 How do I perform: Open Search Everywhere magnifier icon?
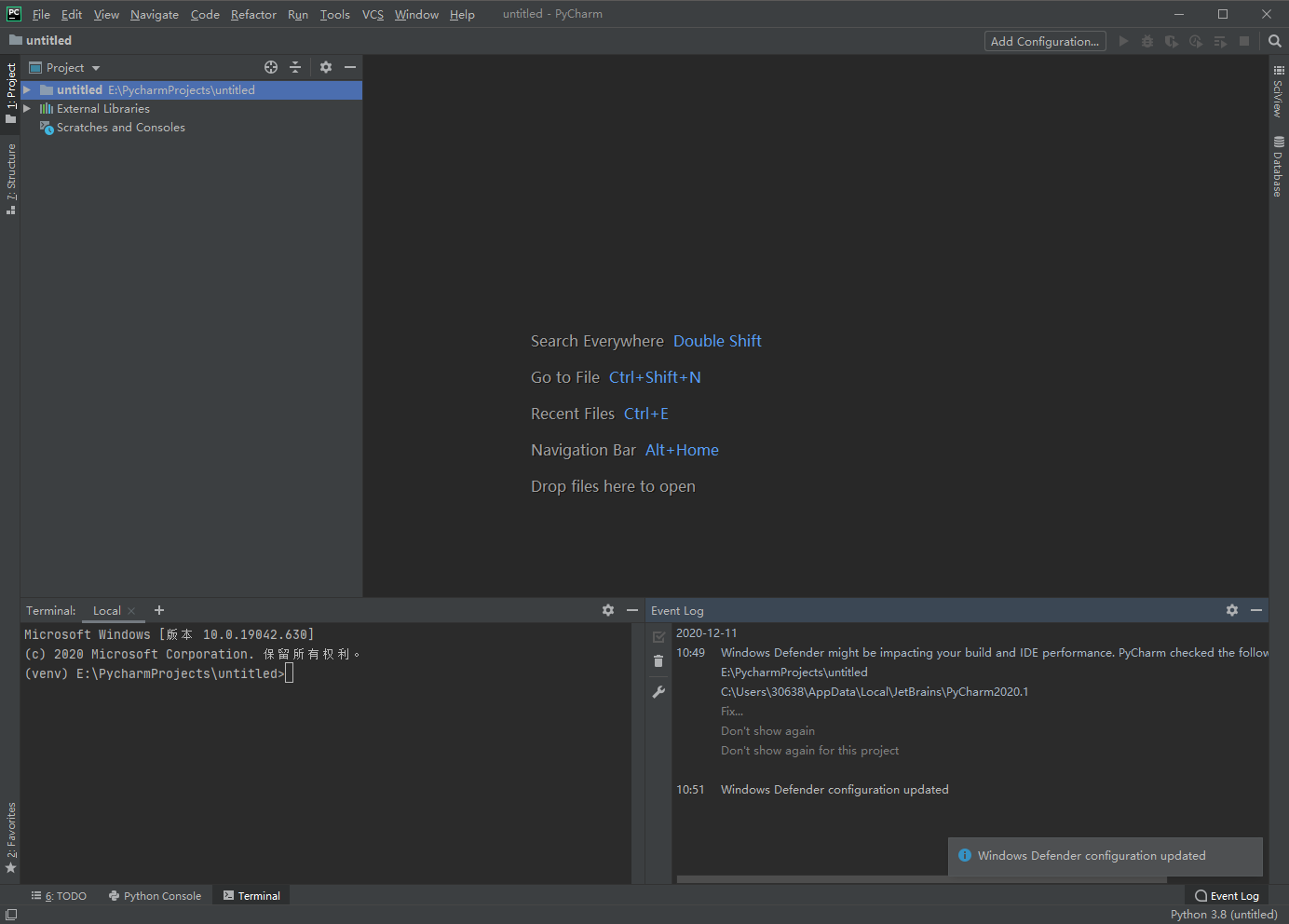click(x=1275, y=41)
